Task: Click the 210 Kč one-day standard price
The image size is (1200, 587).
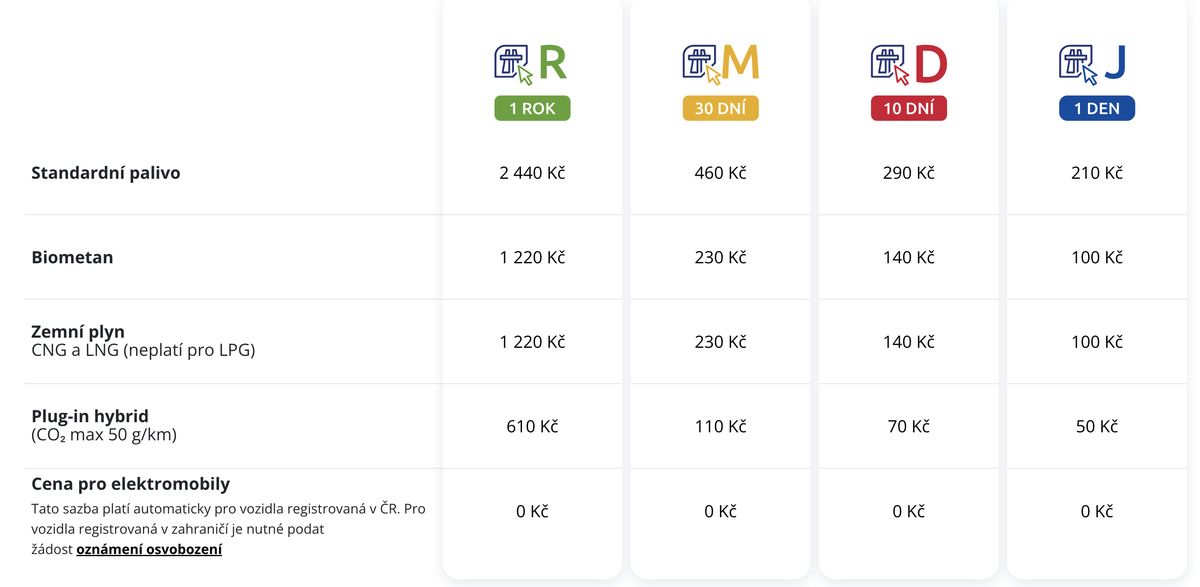Action: click(x=1097, y=173)
